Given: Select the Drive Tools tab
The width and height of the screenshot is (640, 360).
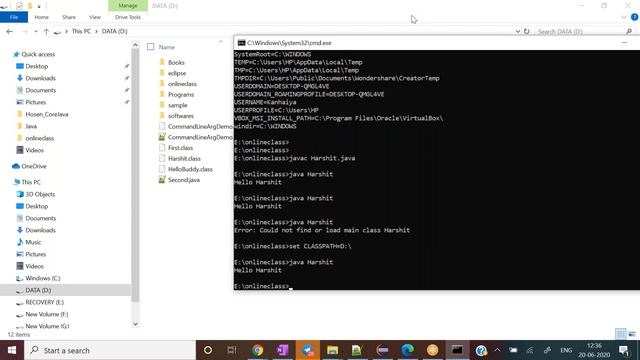Looking at the screenshot, I should 128,17.
